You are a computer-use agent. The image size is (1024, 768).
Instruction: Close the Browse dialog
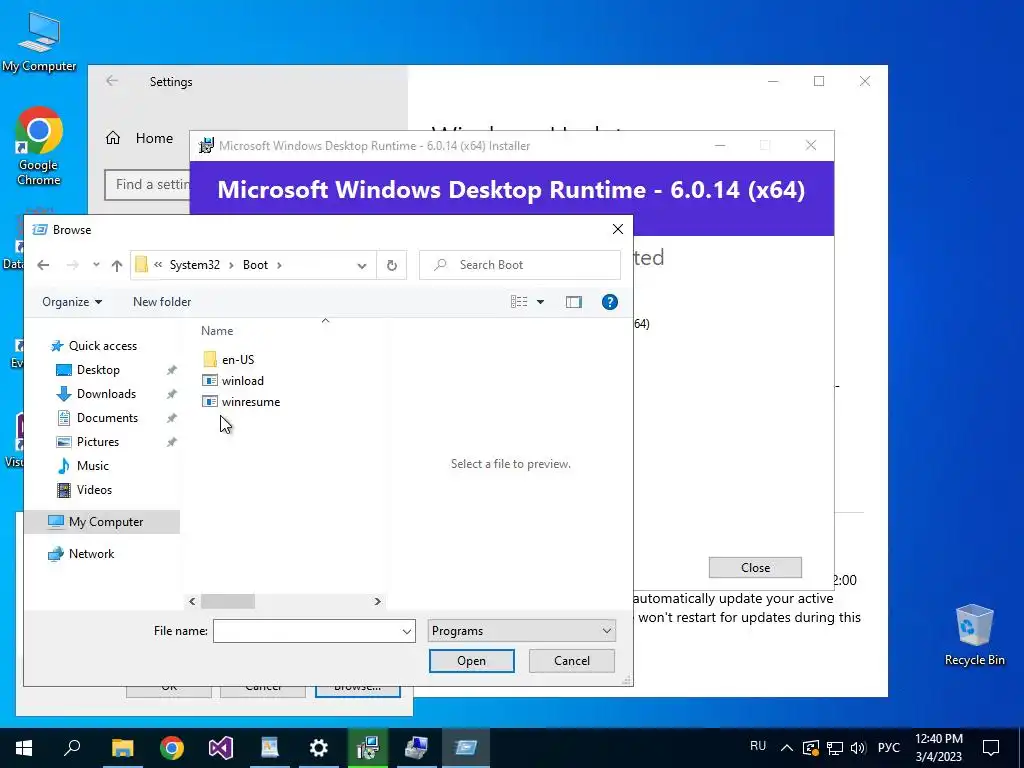point(618,229)
